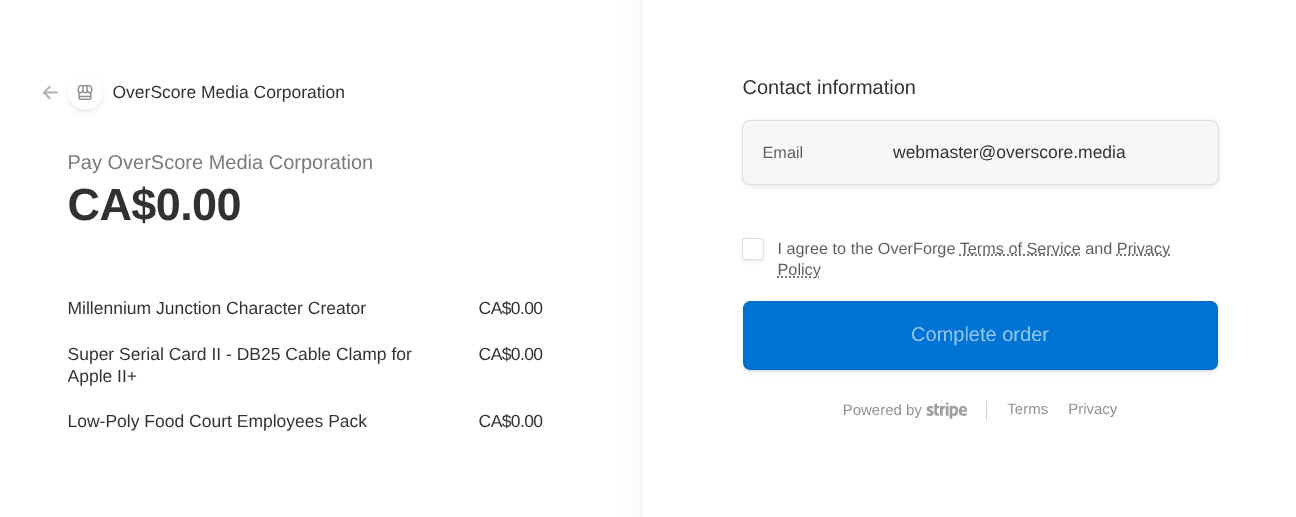The image size is (1296, 517).
Task: Select the Millennium Junction Character Creator item
Action: tap(216, 309)
